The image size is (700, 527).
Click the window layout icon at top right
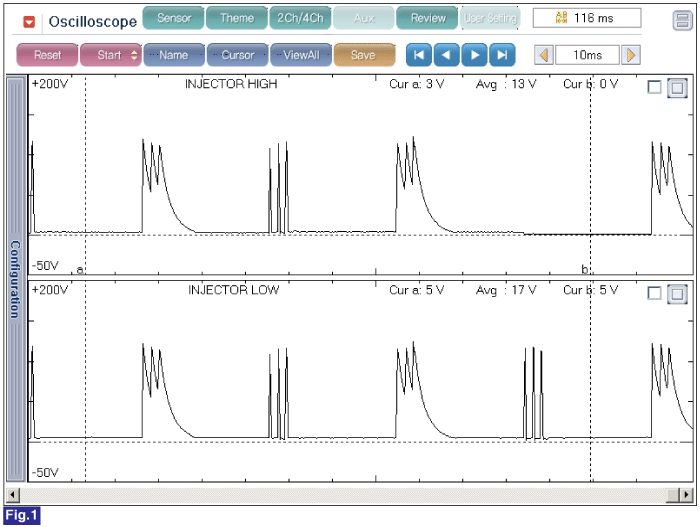(x=683, y=20)
